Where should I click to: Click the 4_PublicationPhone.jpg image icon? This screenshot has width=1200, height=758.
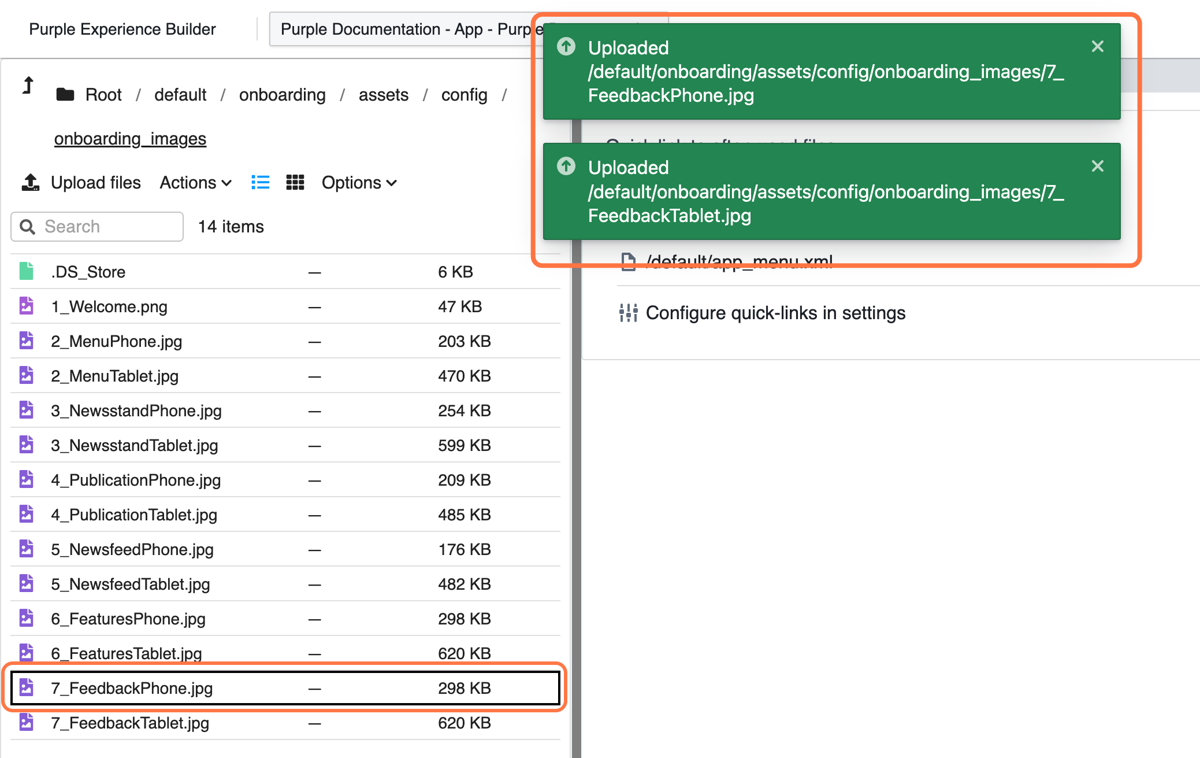pos(27,480)
